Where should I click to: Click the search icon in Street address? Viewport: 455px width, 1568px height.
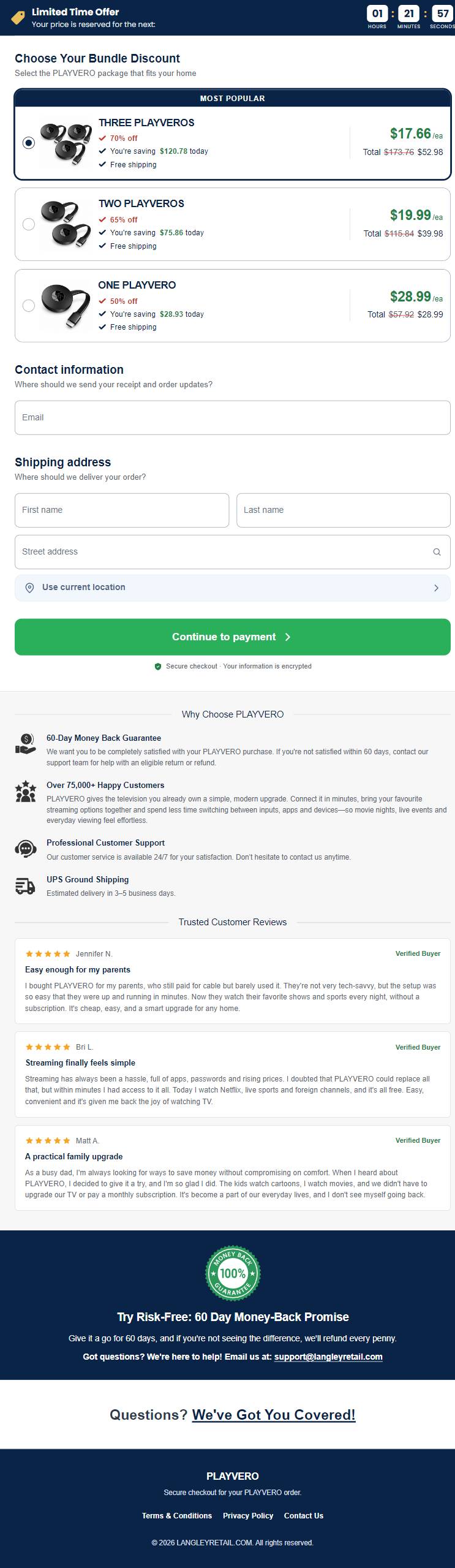pos(437,552)
